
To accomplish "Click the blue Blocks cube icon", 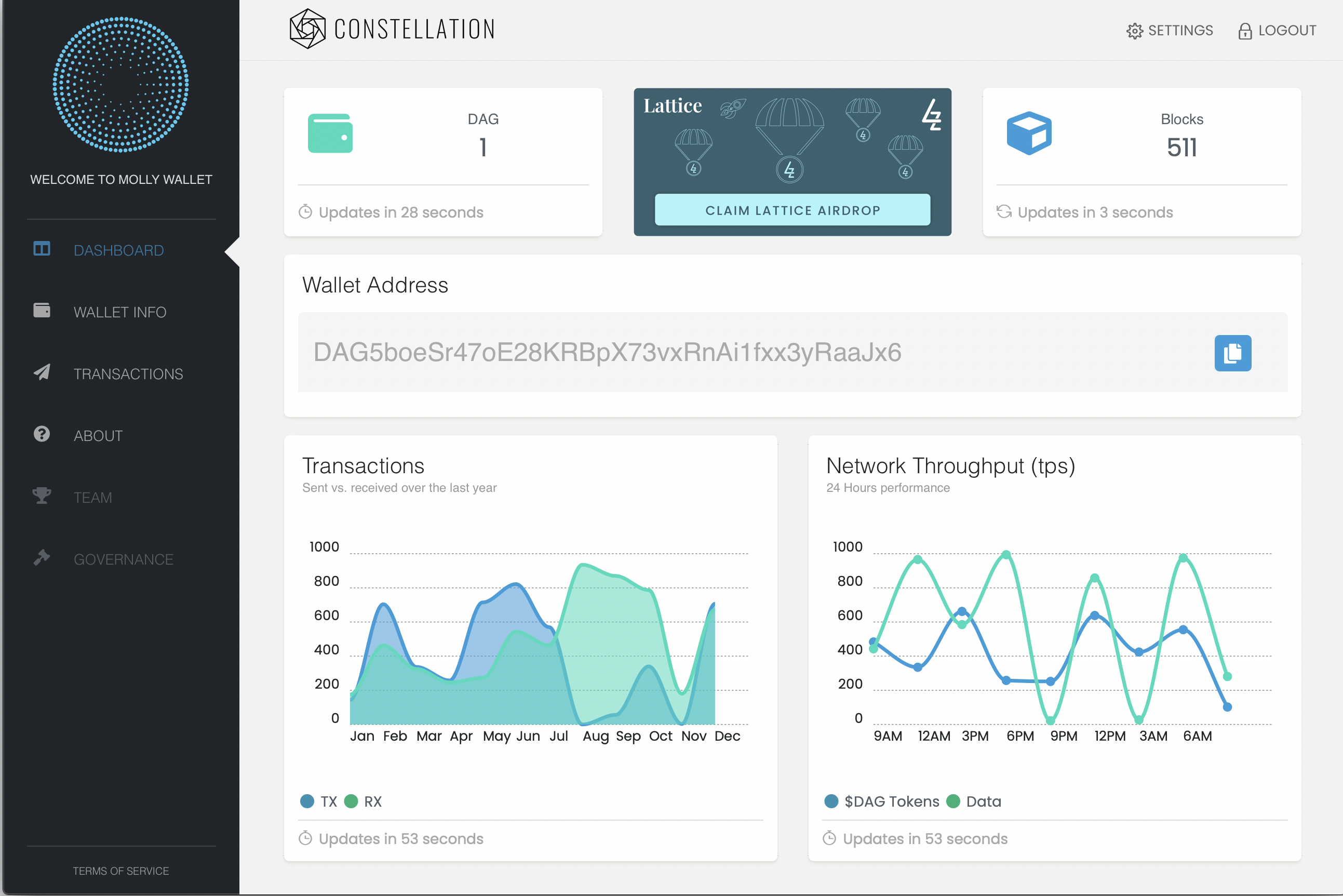I will (x=1029, y=133).
